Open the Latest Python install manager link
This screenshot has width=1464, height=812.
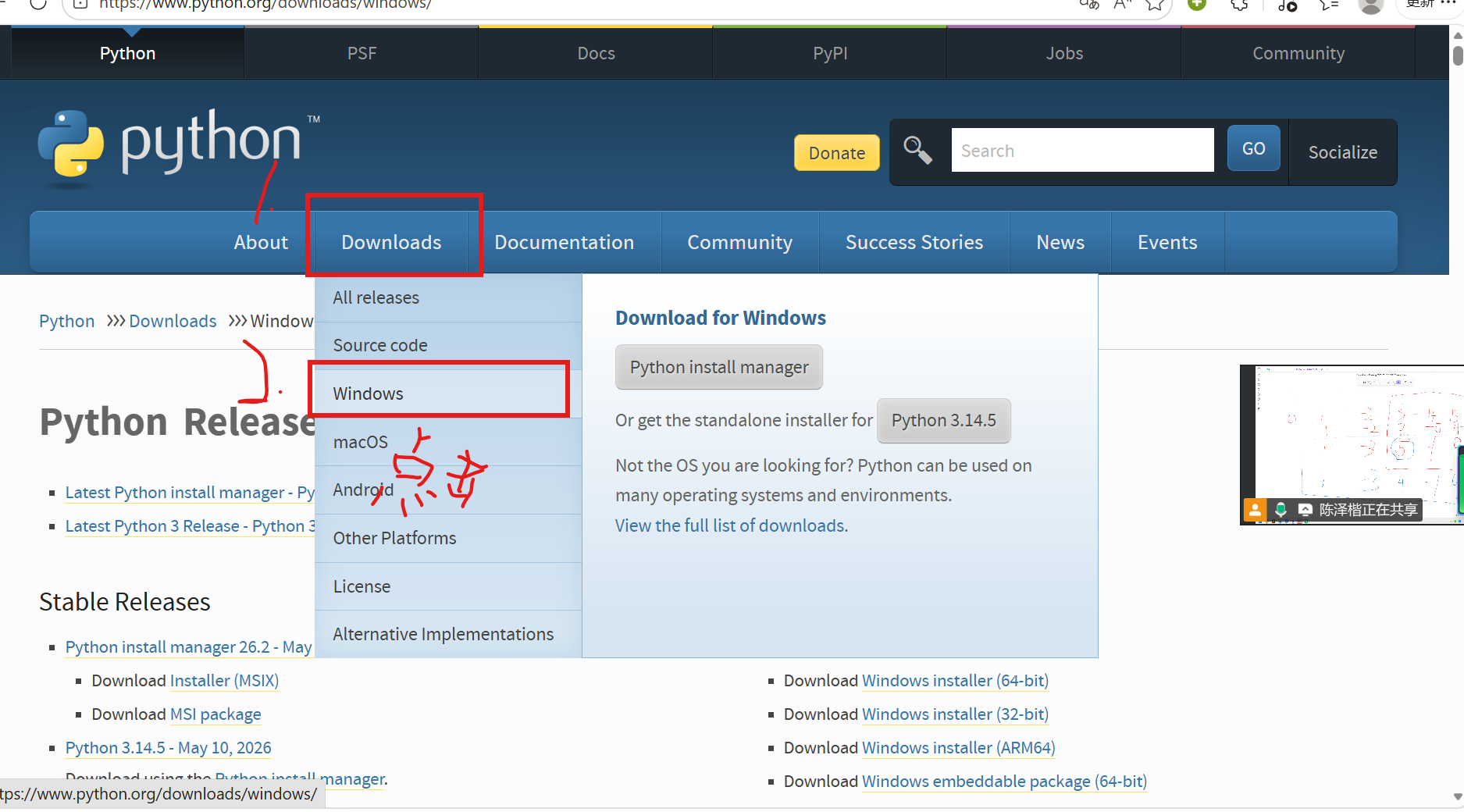pos(190,493)
